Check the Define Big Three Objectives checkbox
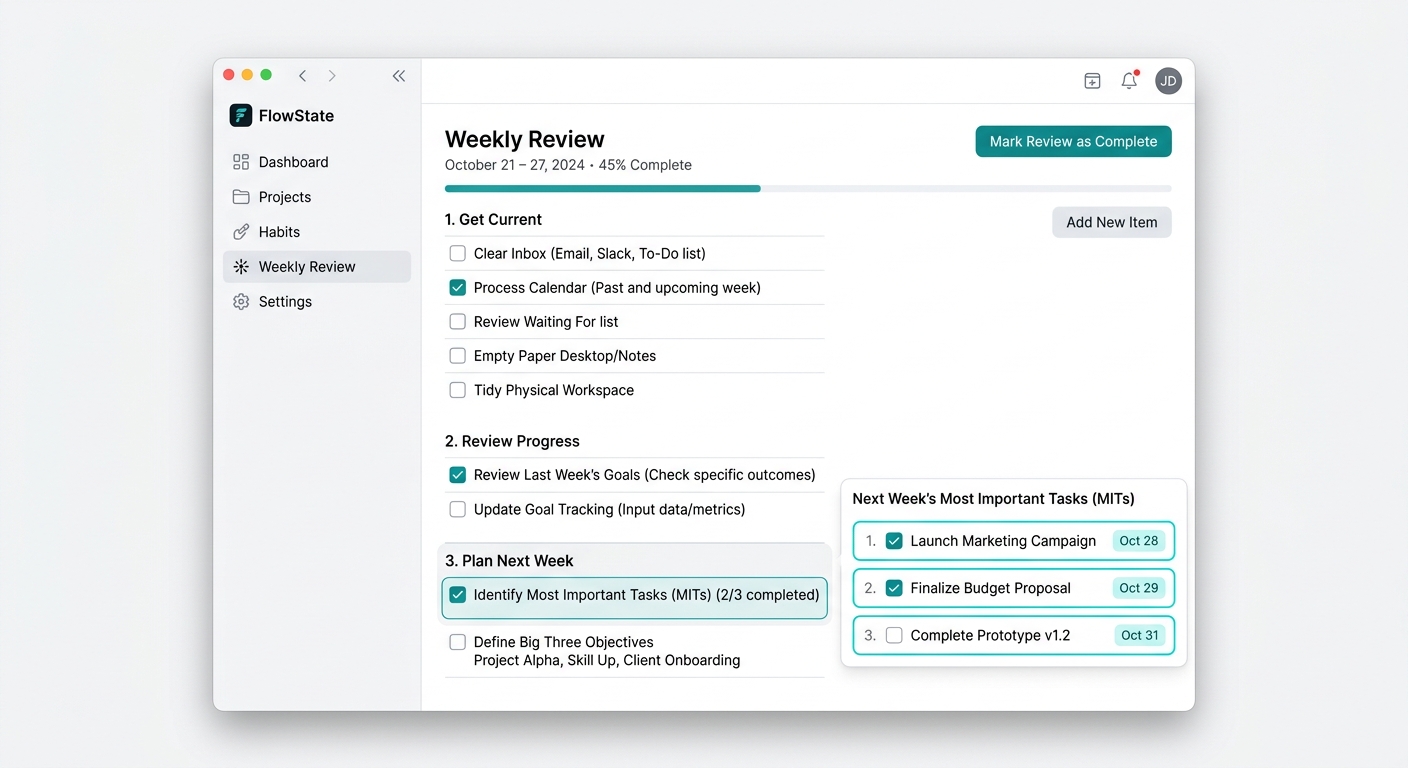Image resolution: width=1408 pixels, height=768 pixels. 458,642
